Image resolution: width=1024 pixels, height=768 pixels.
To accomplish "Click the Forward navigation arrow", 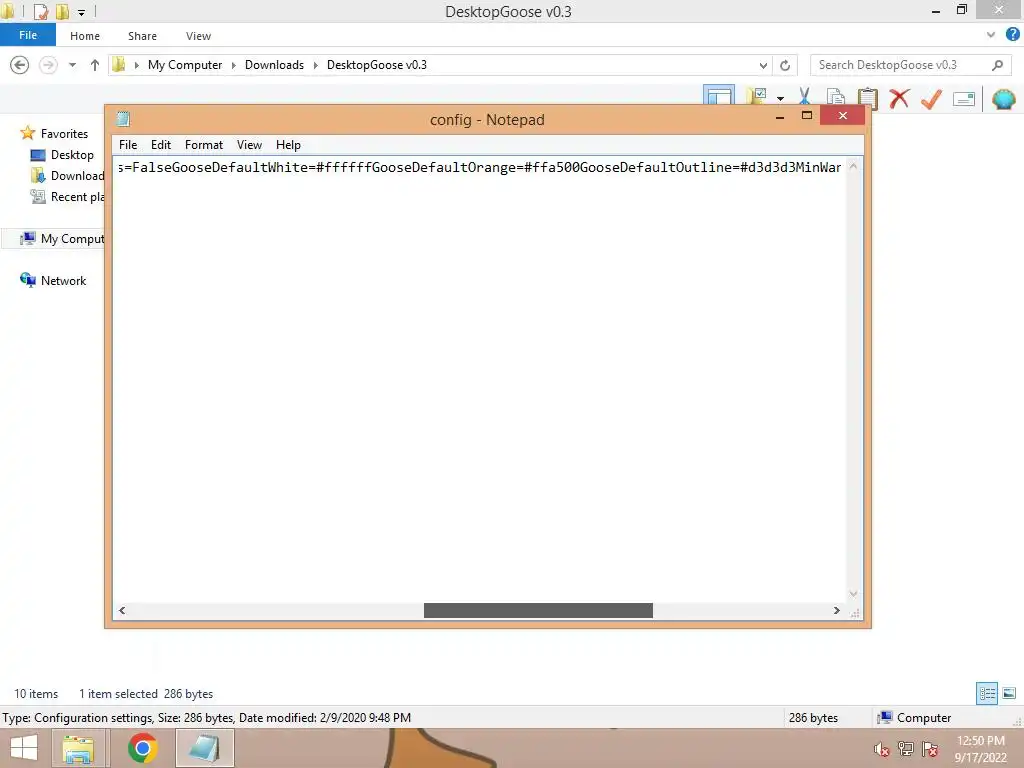I will 48,65.
